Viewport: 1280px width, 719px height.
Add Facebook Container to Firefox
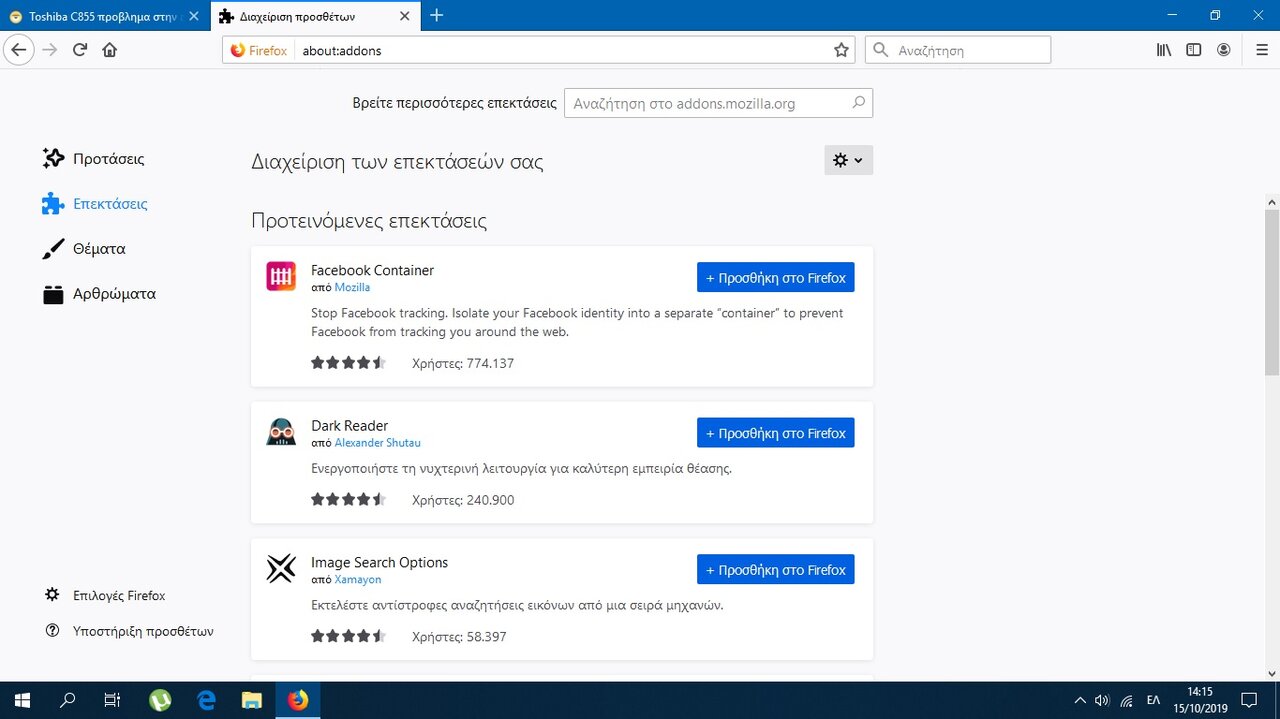tap(776, 278)
